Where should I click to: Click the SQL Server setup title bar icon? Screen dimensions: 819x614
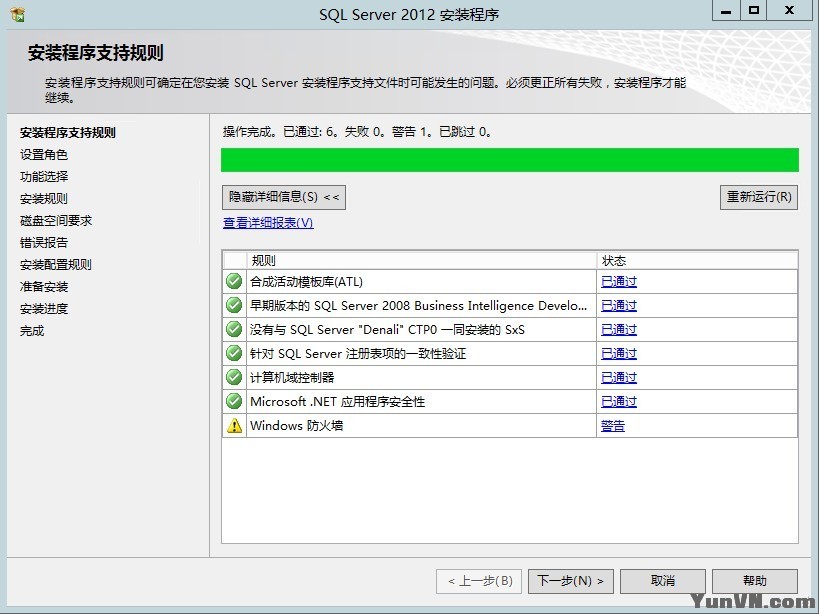coord(17,14)
